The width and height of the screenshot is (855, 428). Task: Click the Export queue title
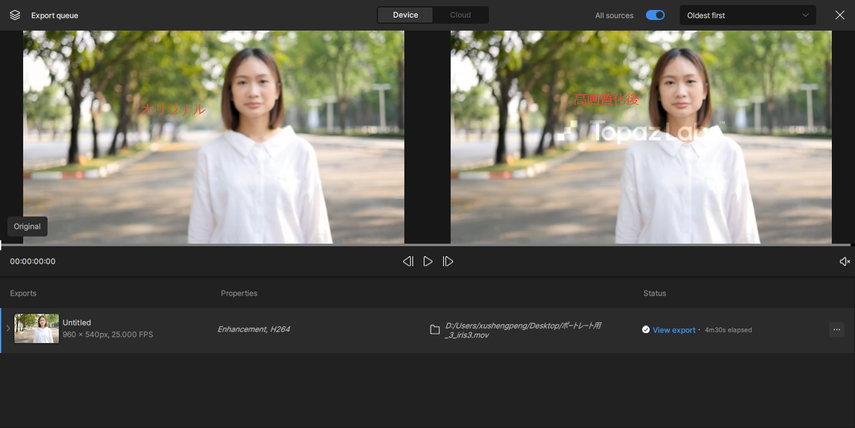coord(55,15)
